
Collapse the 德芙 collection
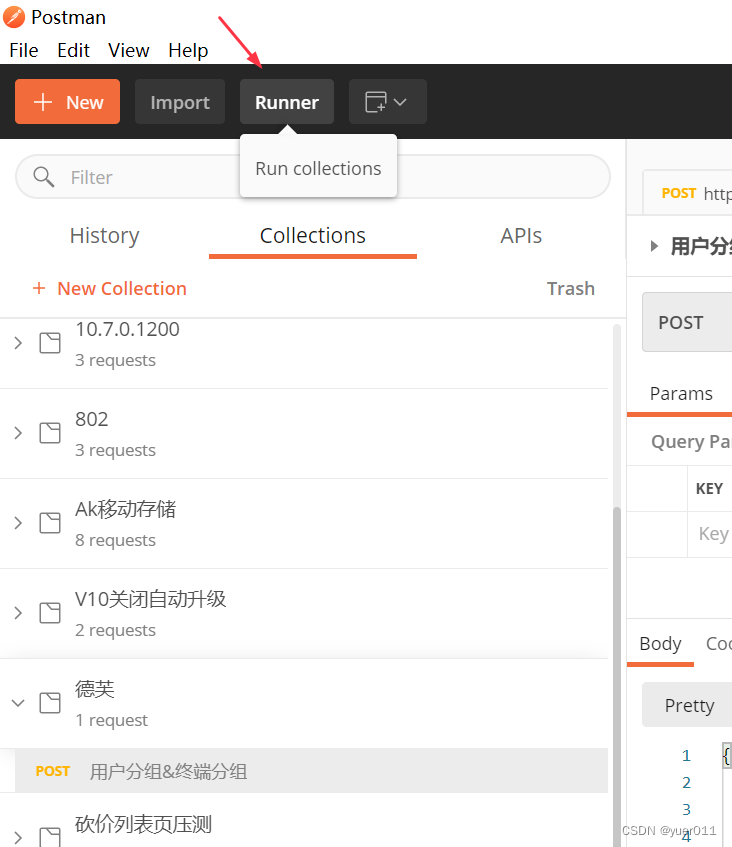pyautogui.click(x=18, y=703)
